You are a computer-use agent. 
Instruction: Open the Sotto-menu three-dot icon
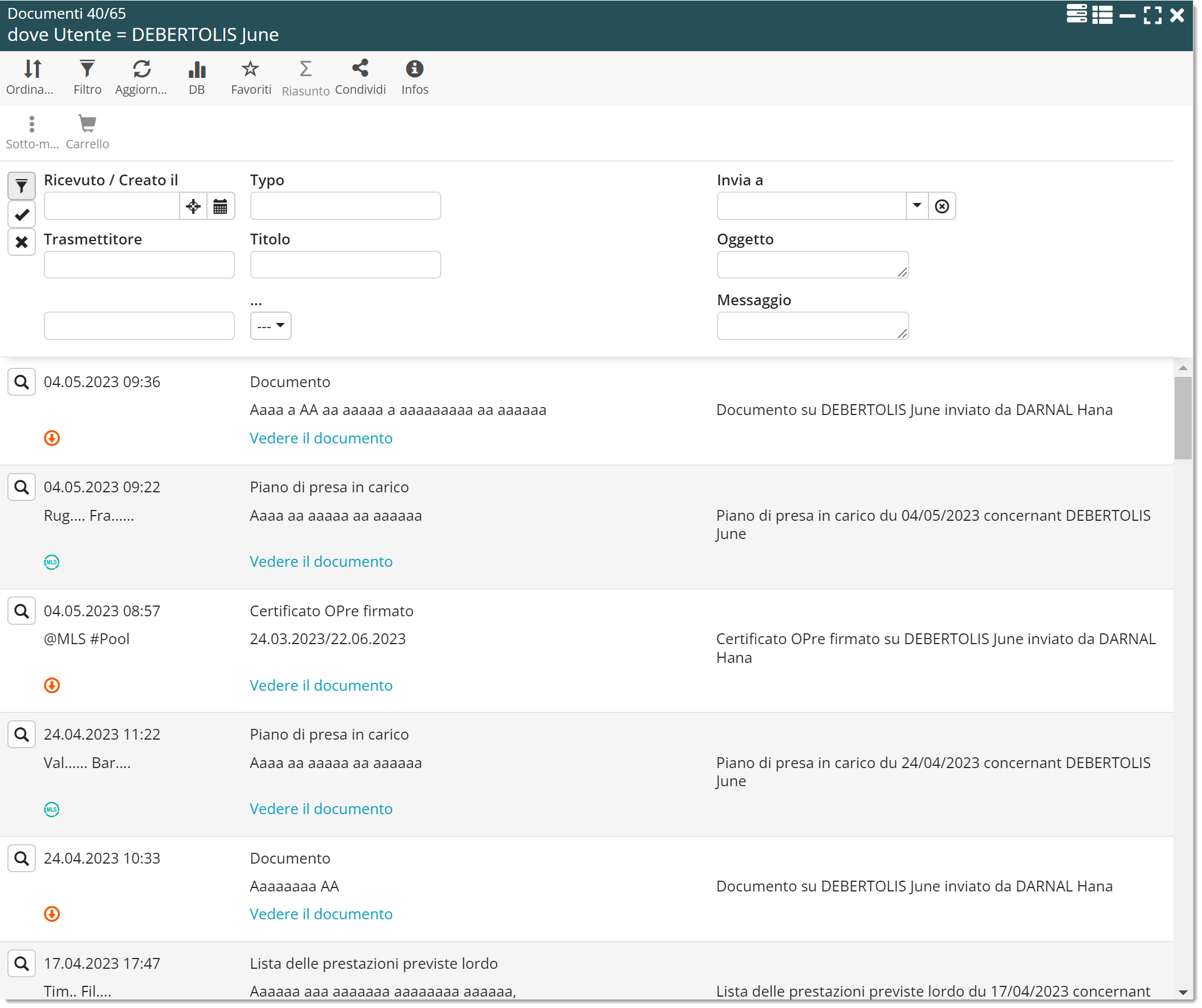click(32, 123)
